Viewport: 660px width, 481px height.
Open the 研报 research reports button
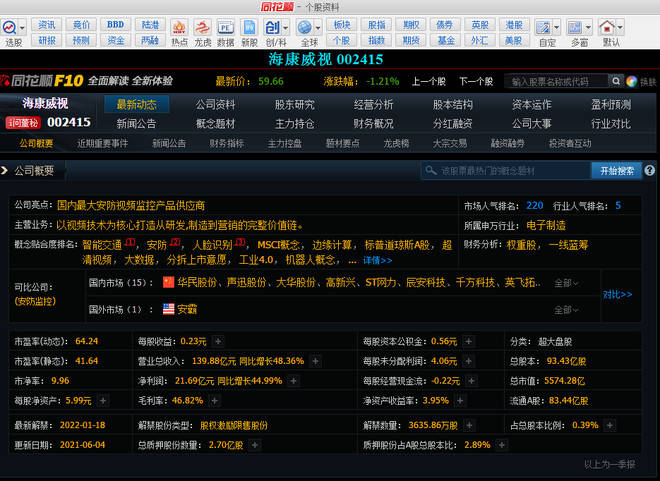coord(47,40)
